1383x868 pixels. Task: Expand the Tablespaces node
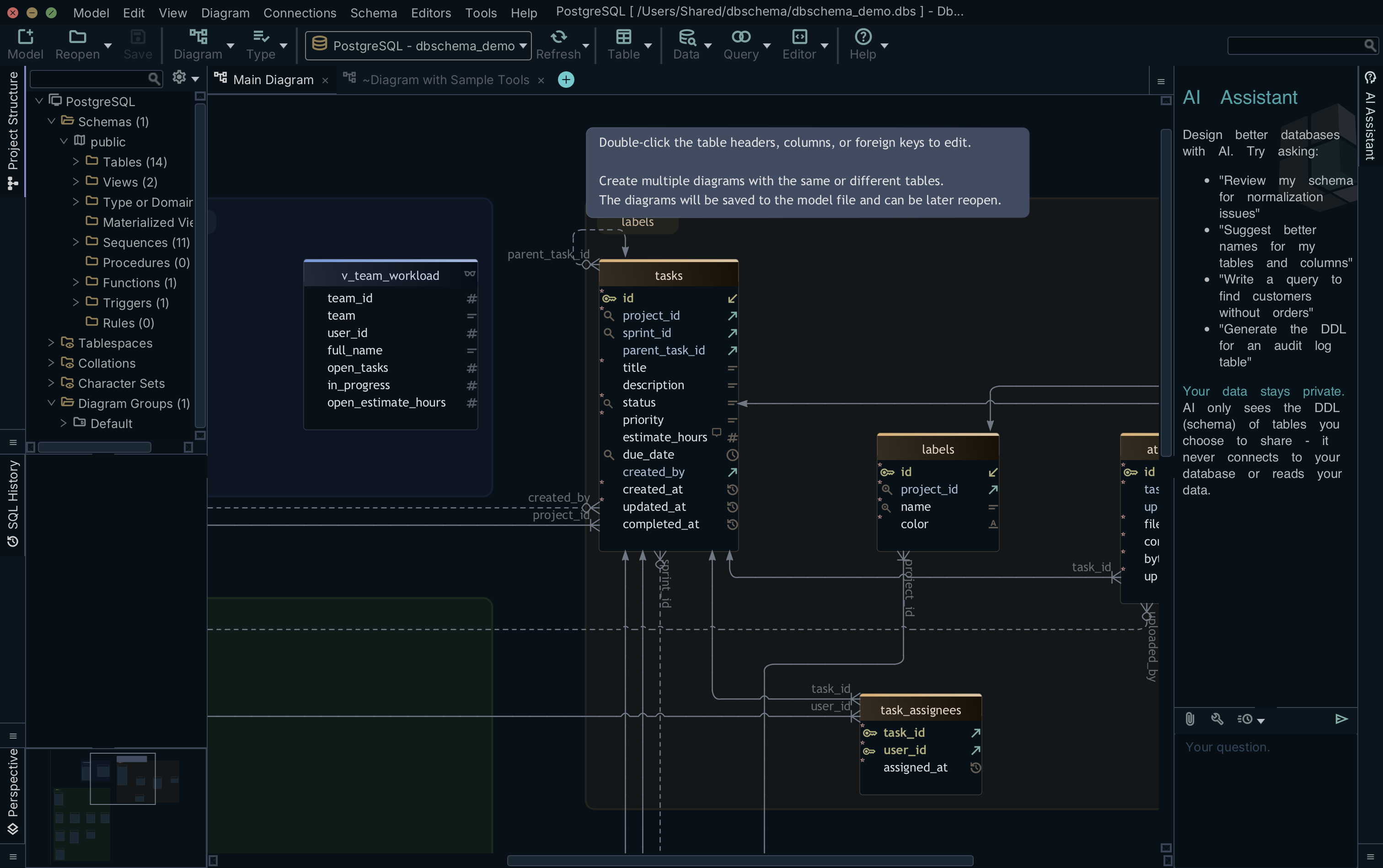pos(51,342)
